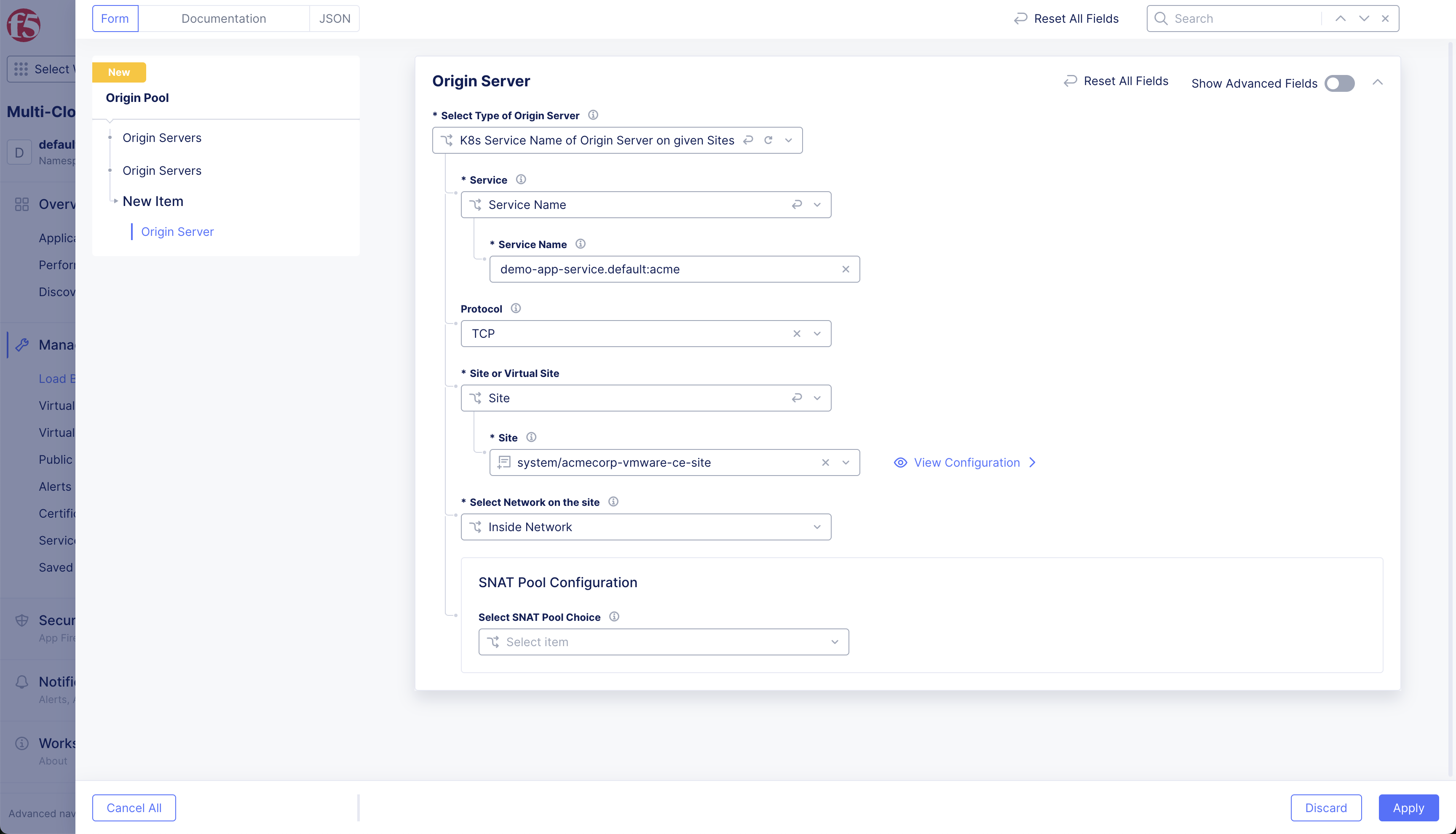Switch to the Documentation tab
This screenshot has height=834, width=1456.
click(223, 19)
